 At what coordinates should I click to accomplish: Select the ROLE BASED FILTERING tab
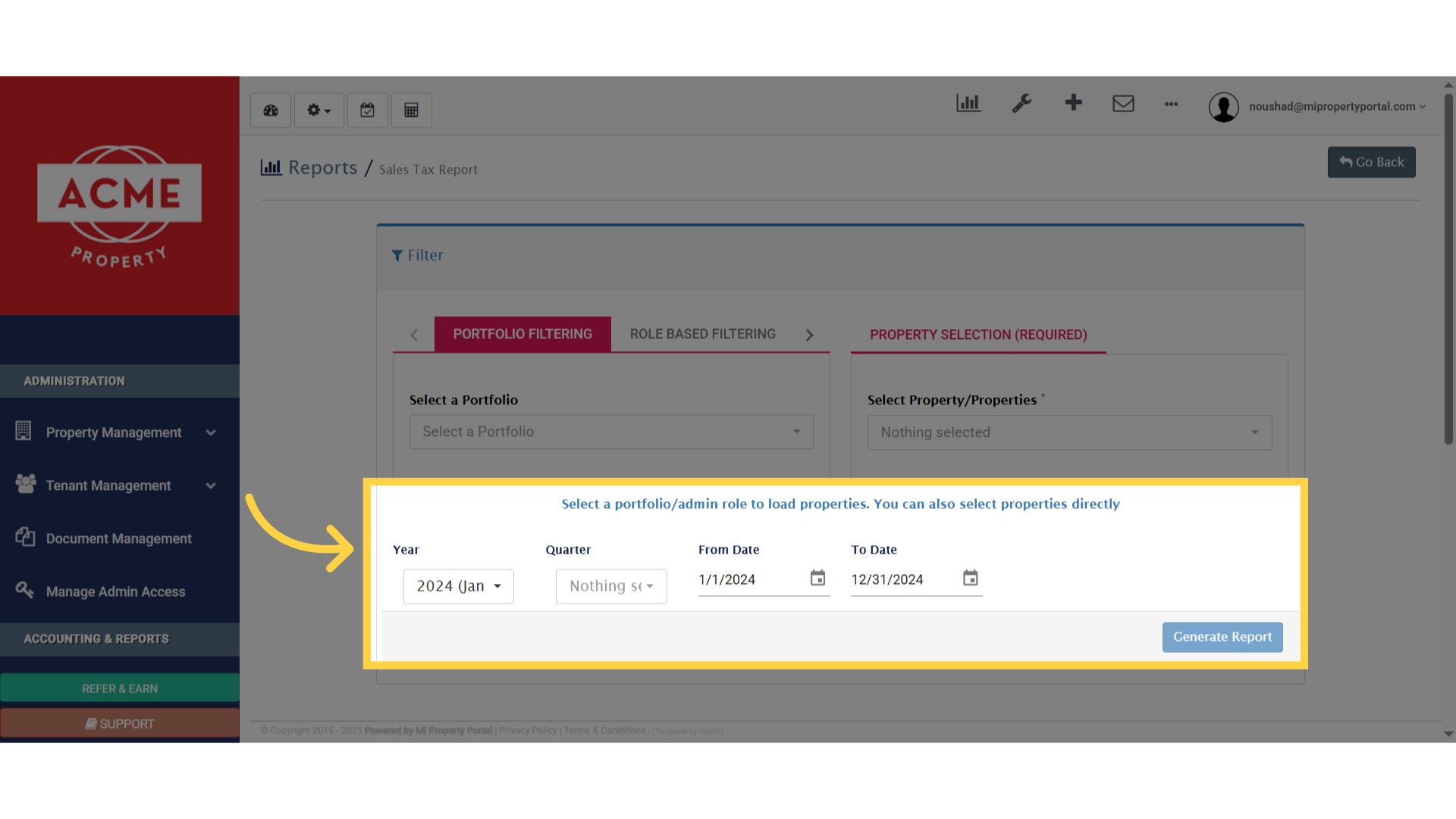703,334
